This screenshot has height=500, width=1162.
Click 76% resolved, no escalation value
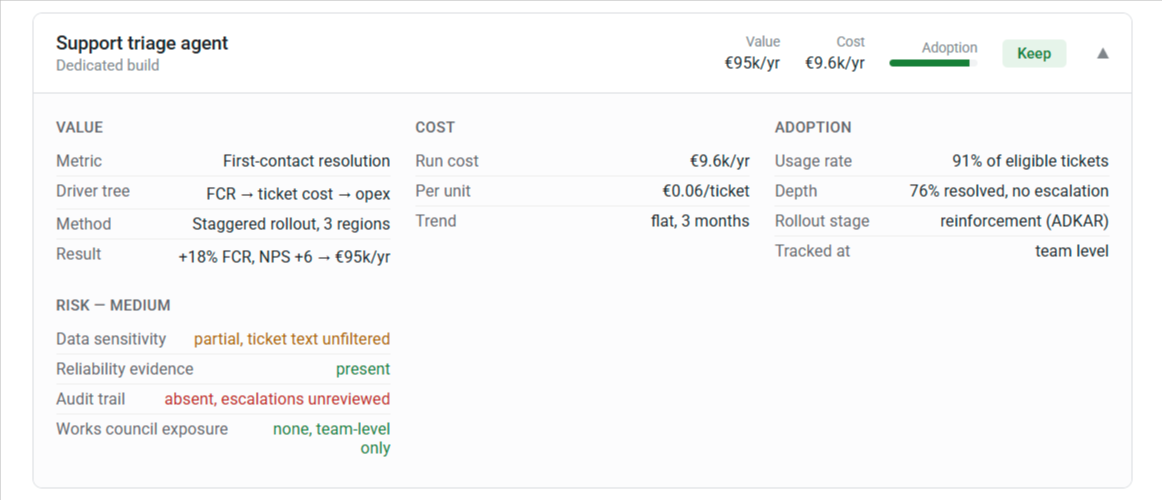[1009, 191]
